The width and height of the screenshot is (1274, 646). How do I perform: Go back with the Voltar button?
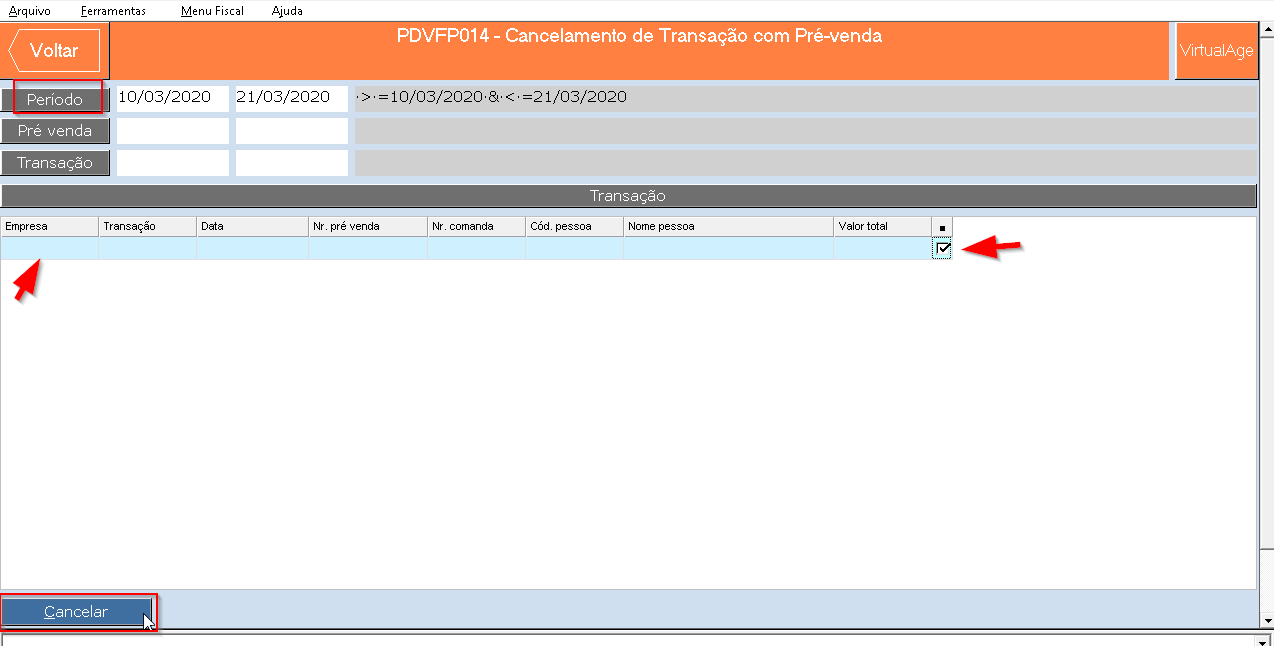click(x=54, y=50)
